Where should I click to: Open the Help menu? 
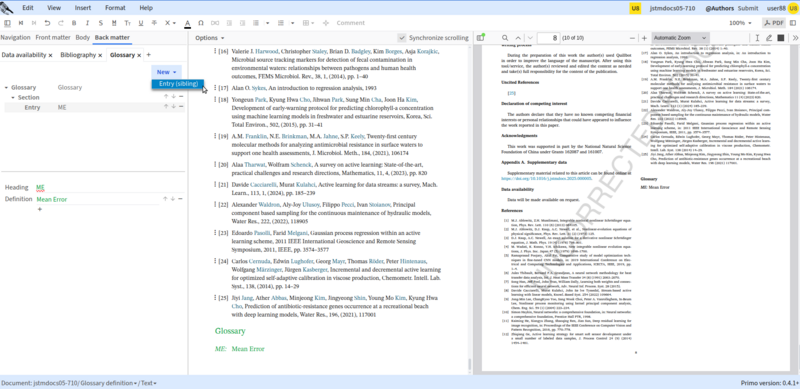click(x=146, y=8)
